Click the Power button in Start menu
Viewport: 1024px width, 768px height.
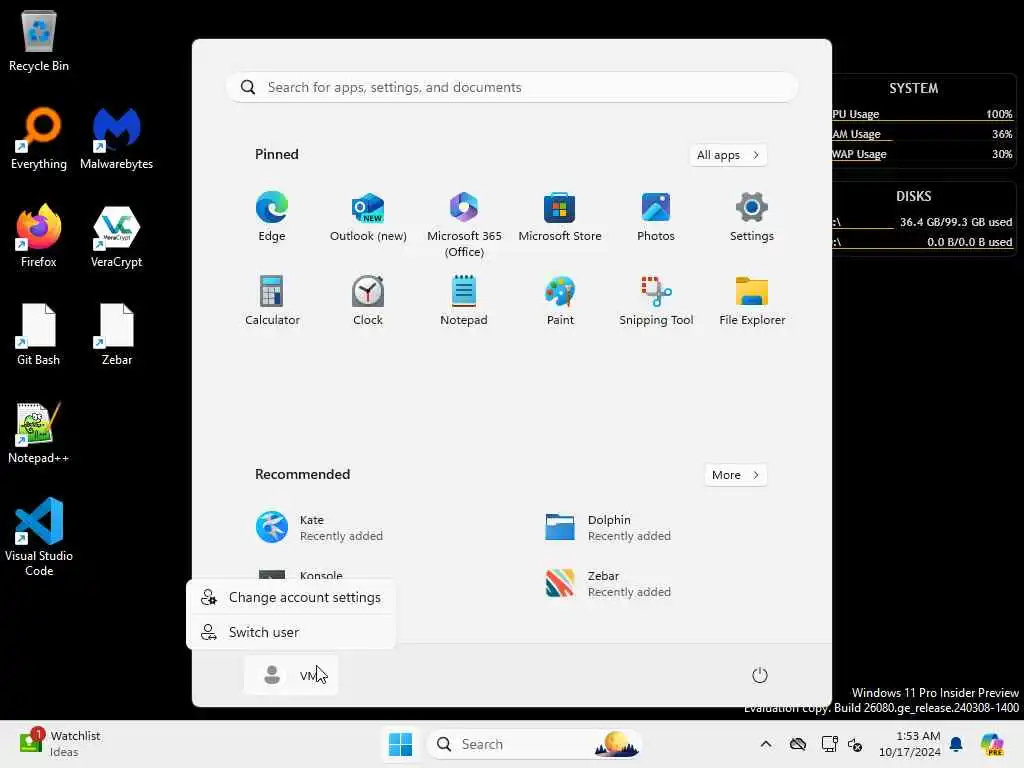click(x=760, y=675)
